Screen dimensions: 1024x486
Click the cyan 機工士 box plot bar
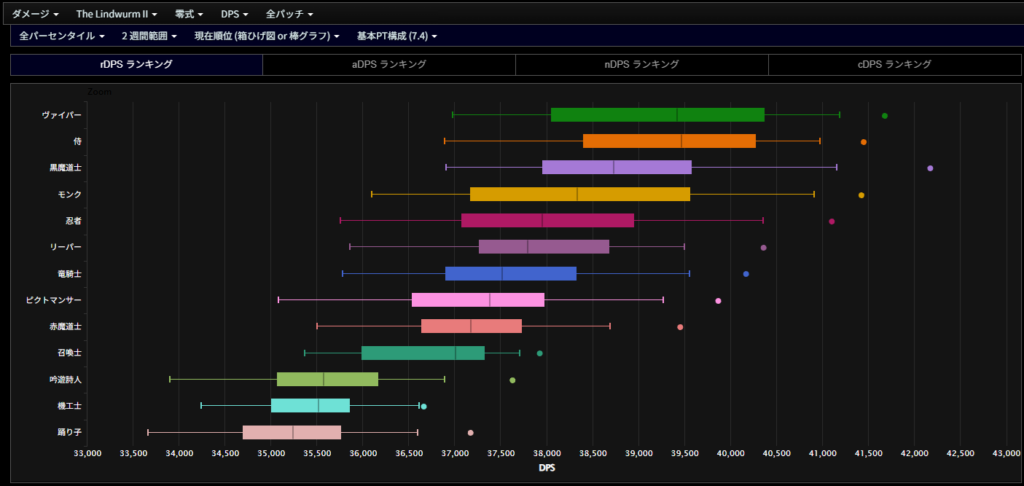click(310, 405)
